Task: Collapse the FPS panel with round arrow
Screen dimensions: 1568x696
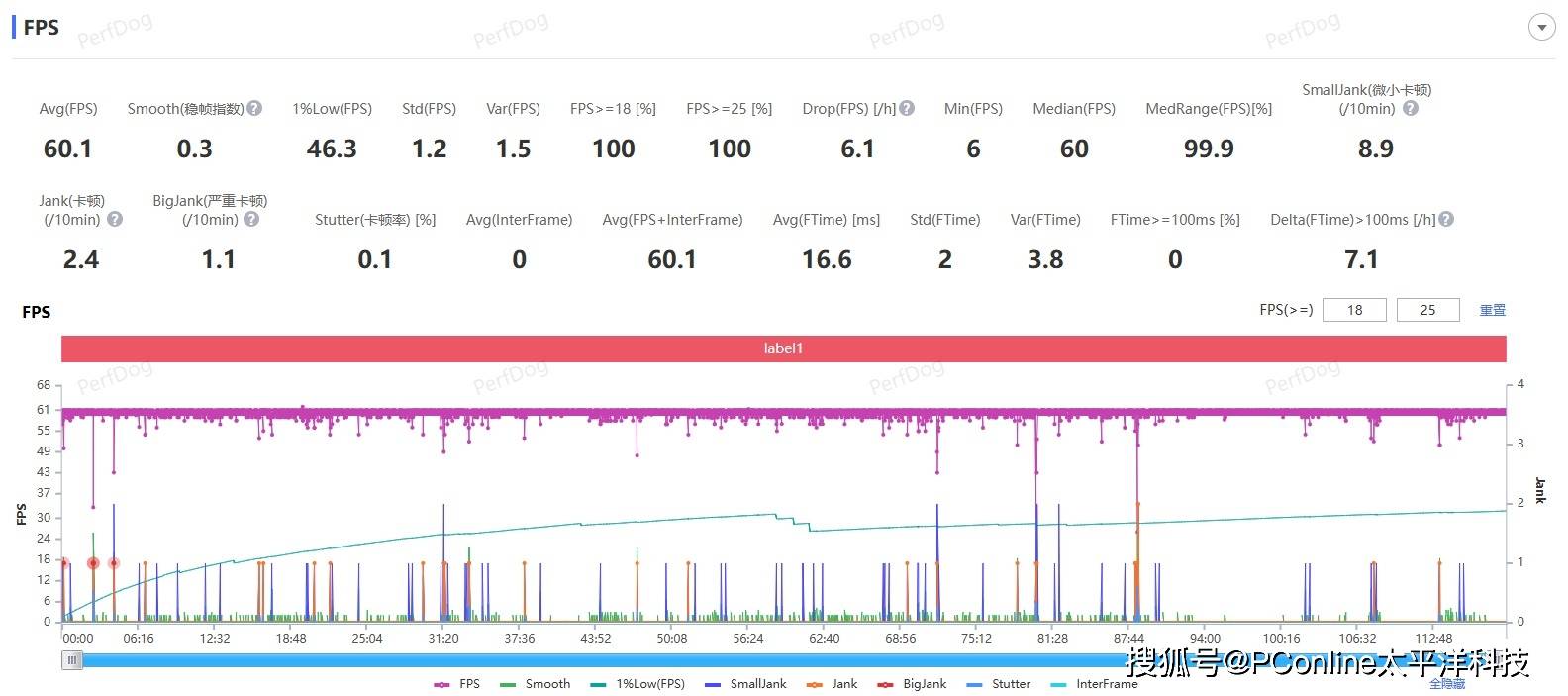Action: click(x=1541, y=28)
